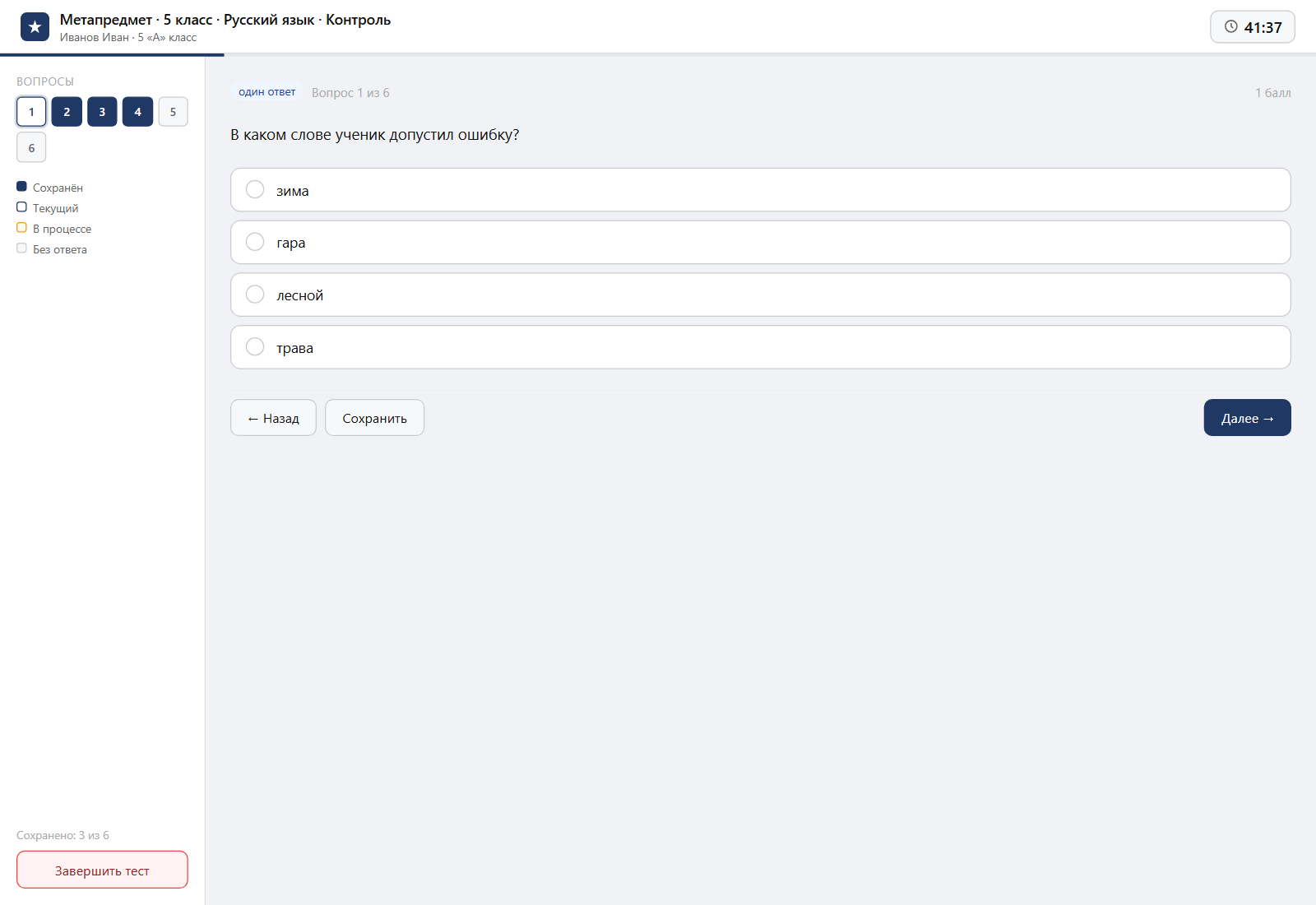Click the "В процессе" legend entry
This screenshot has width=1316, height=905.
pyautogui.click(x=53, y=229)
